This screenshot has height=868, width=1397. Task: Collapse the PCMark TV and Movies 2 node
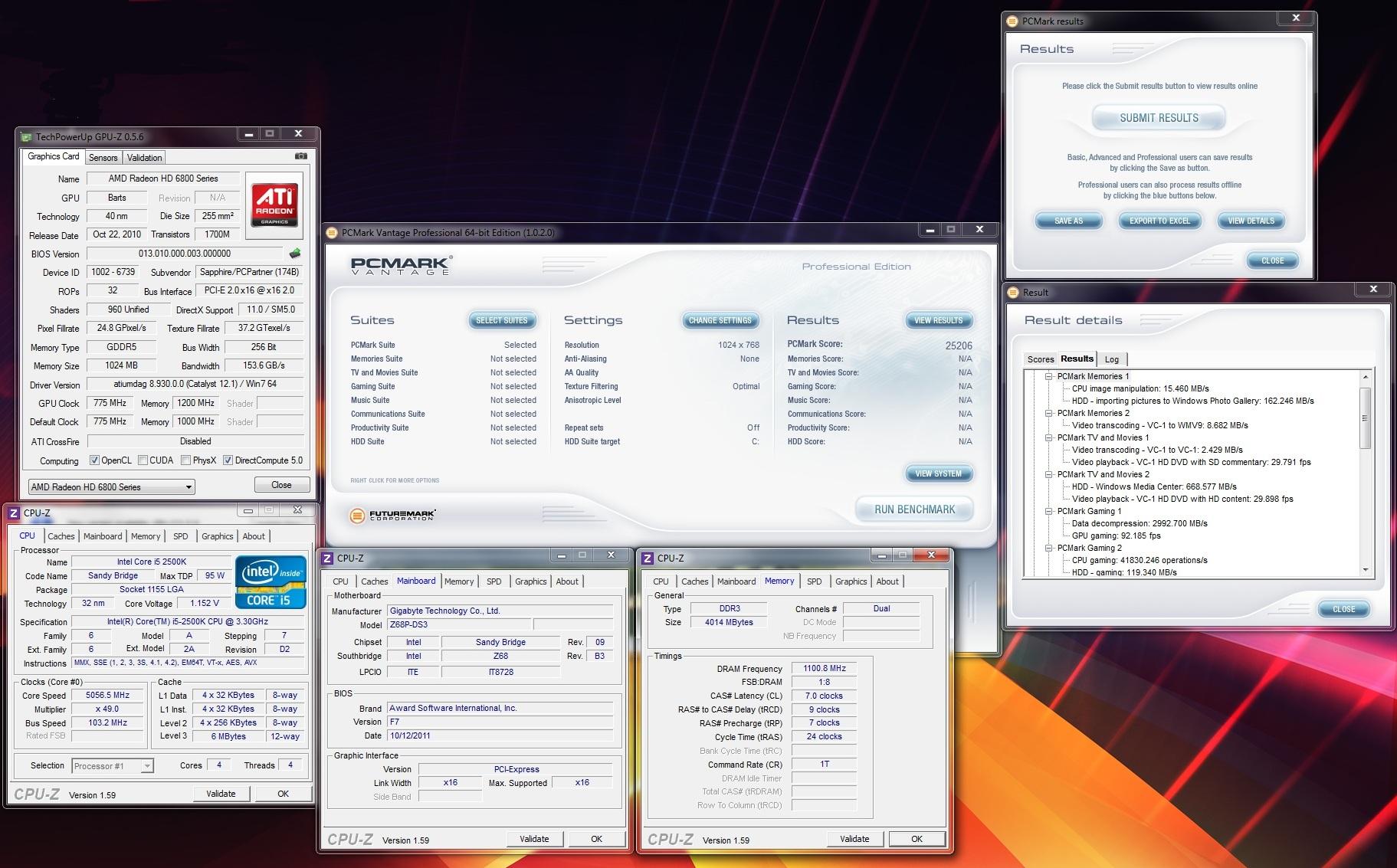[1048, 474]
